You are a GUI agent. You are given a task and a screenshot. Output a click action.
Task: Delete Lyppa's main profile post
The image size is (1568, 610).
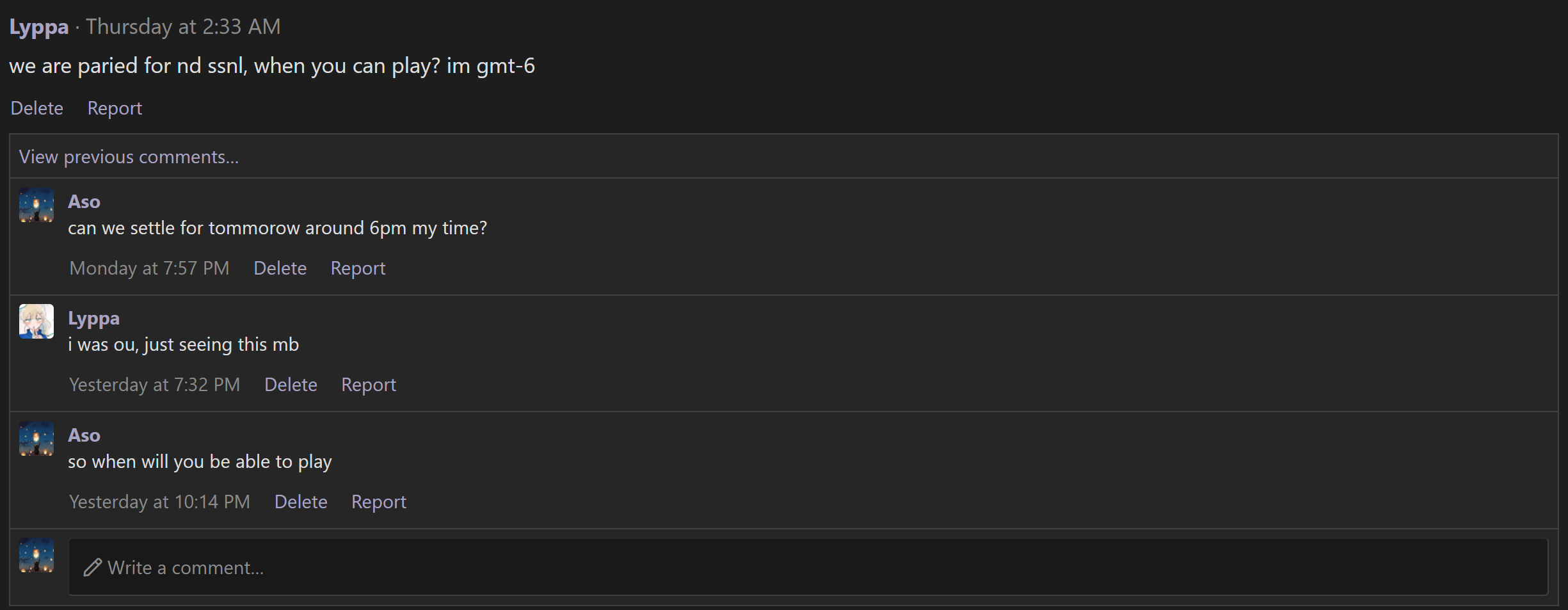tap(36, 108)
